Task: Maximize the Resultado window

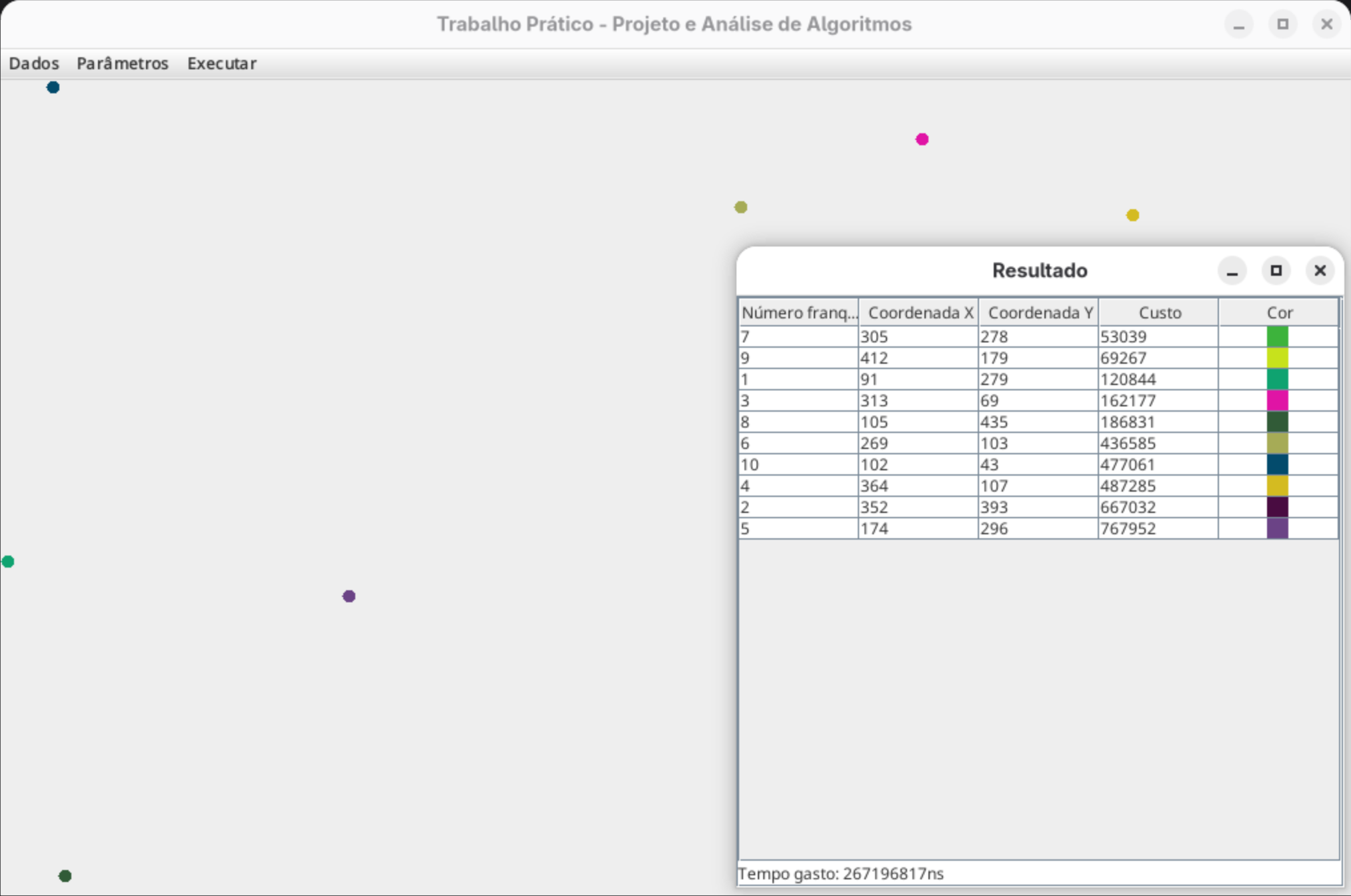Action: [x=1276, y=271]
